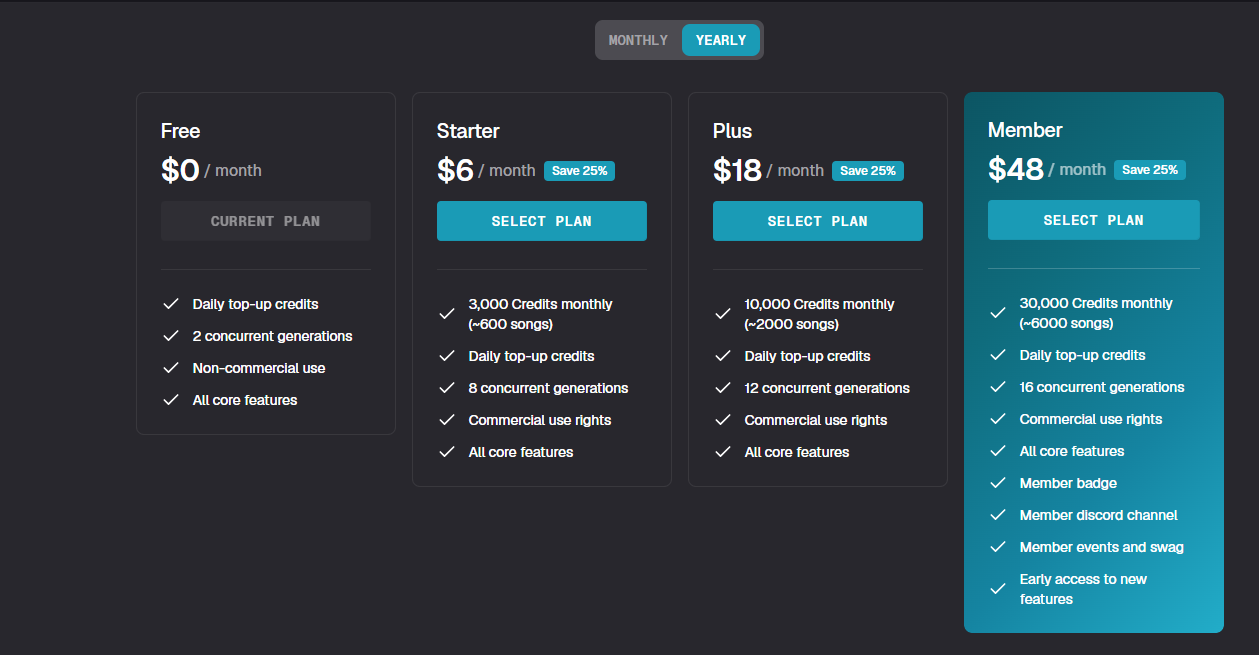The width and height of the screenshot is (1259, 655).
Task: Click the Save 25% badge on Member
Action: [x=1150, y=170]
